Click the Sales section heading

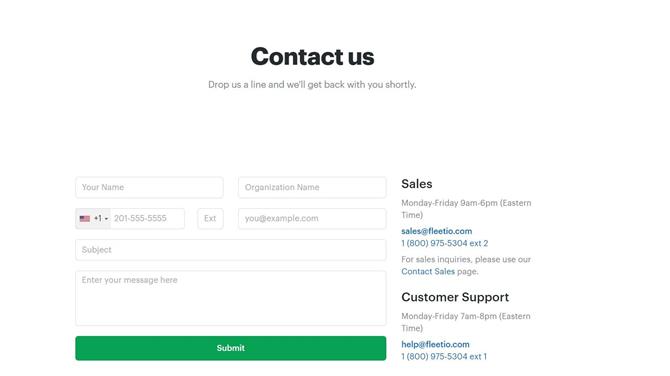pos(417,184)
